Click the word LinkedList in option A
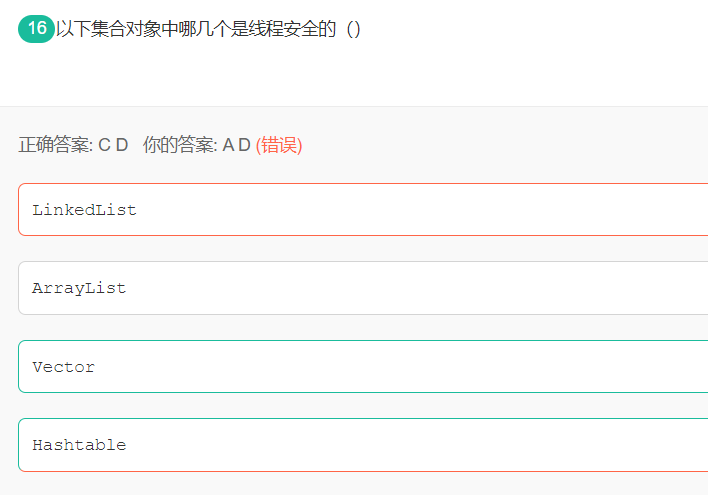The height and width of the screenshot is (495, 708). point(84,210)
